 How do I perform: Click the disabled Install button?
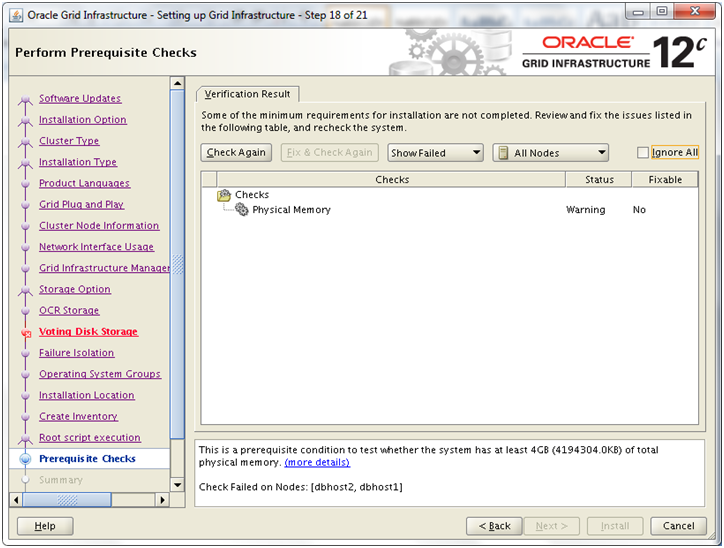615,526
